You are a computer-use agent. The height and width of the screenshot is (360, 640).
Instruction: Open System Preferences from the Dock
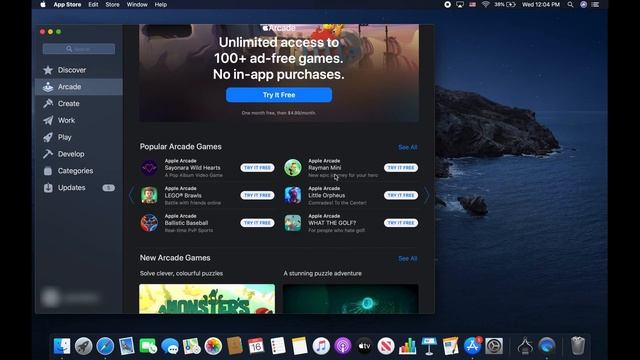494,346
